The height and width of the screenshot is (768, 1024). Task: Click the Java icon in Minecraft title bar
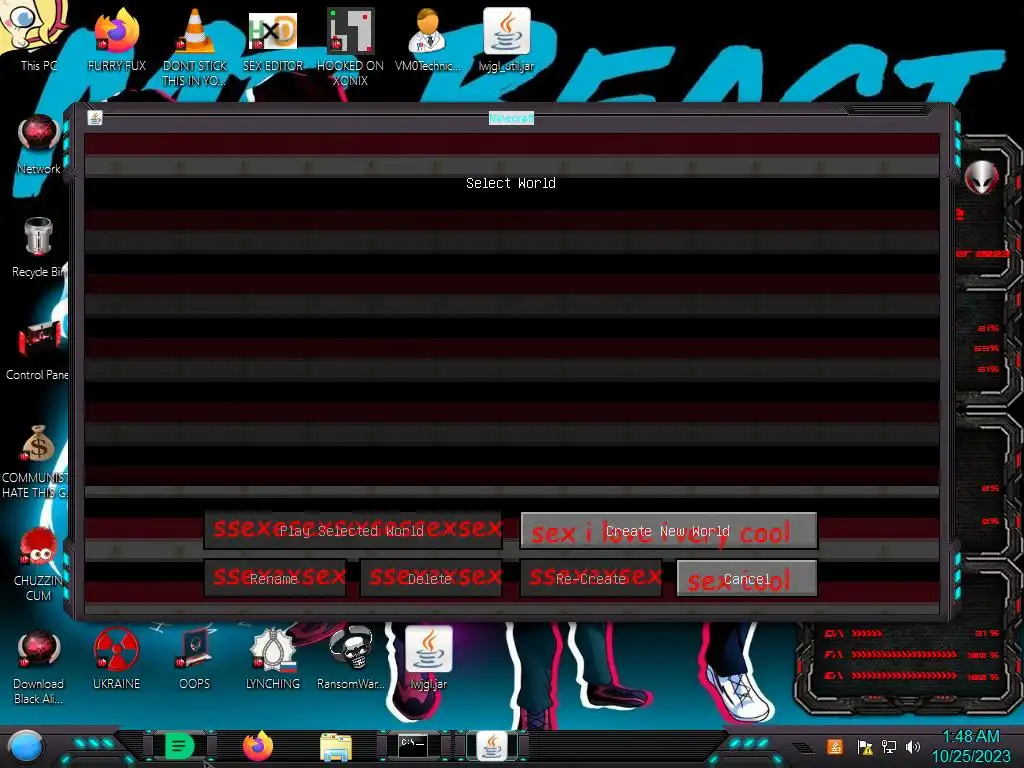(95, 118)
